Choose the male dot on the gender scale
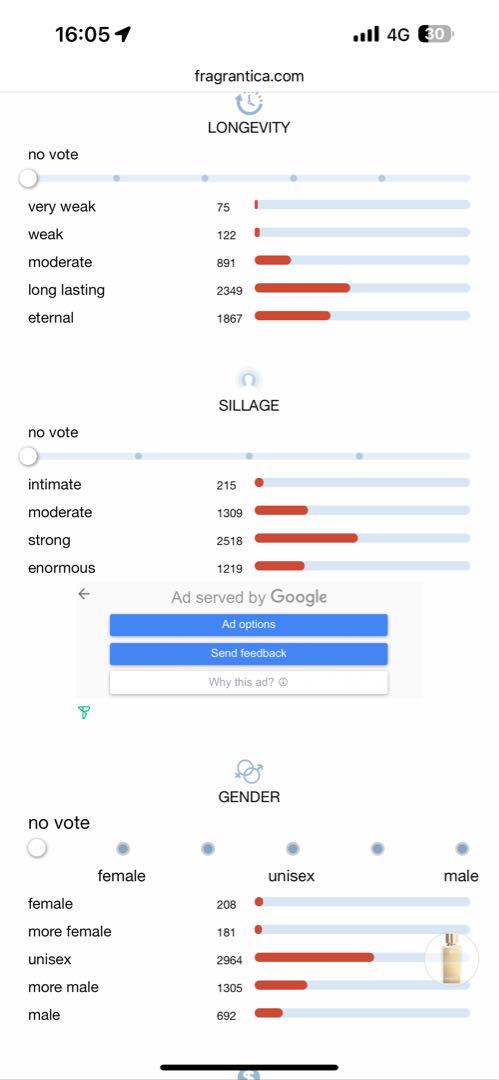499x1080 pixels. (x=462, y=849)
